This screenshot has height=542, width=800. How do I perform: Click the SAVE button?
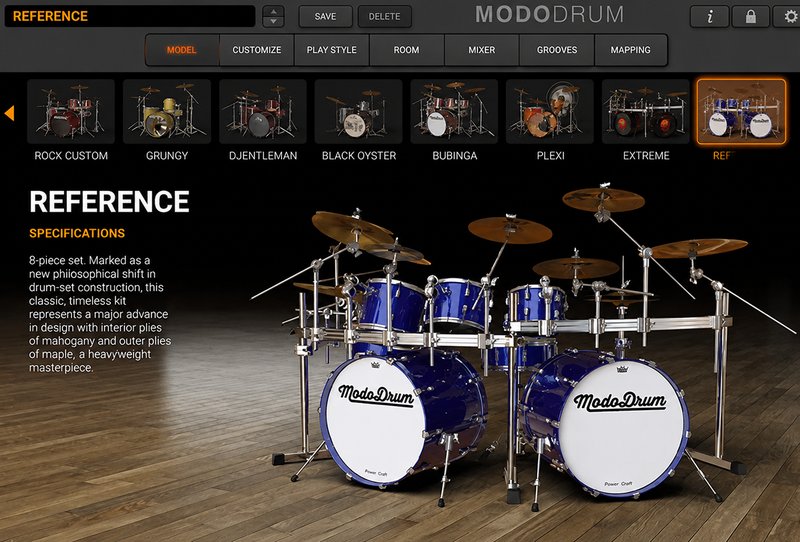325,16
